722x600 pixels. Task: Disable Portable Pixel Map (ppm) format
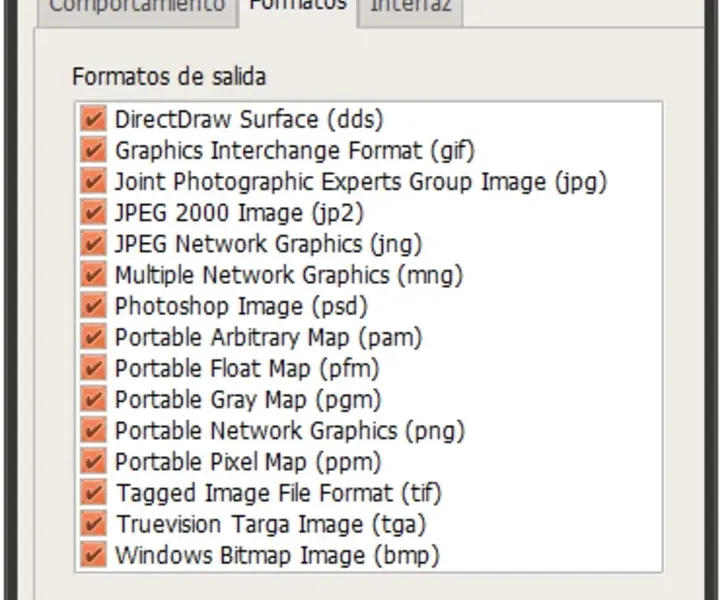(93, 461)
